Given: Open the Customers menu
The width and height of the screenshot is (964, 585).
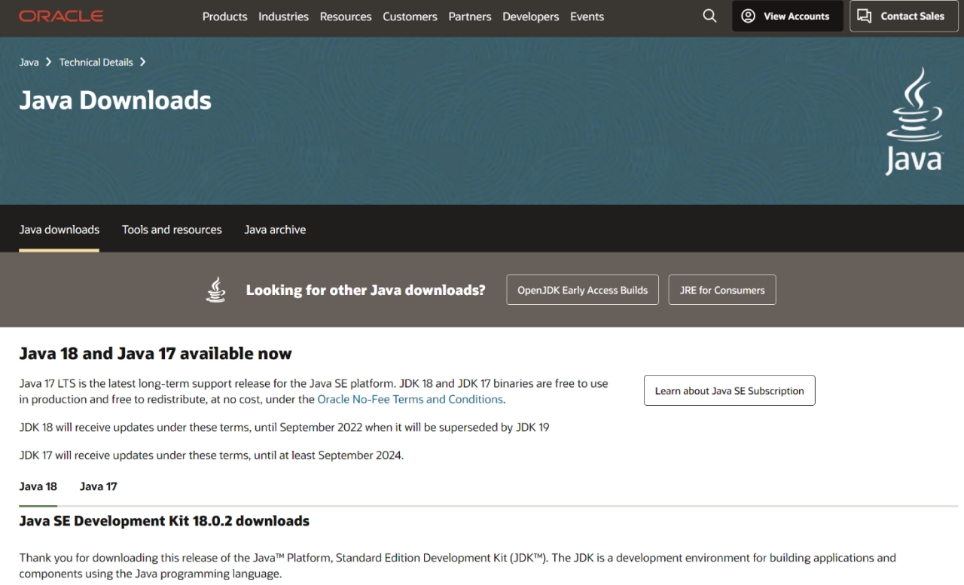Looking at the screenshot, I should [x=410, y=16].
